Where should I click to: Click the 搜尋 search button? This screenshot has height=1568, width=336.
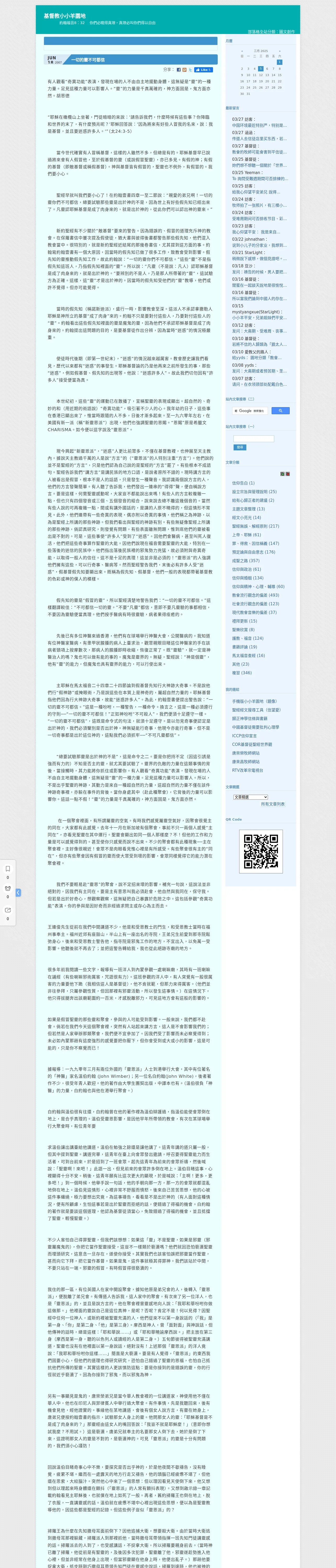pyautogui.click(x=240, y=447)
